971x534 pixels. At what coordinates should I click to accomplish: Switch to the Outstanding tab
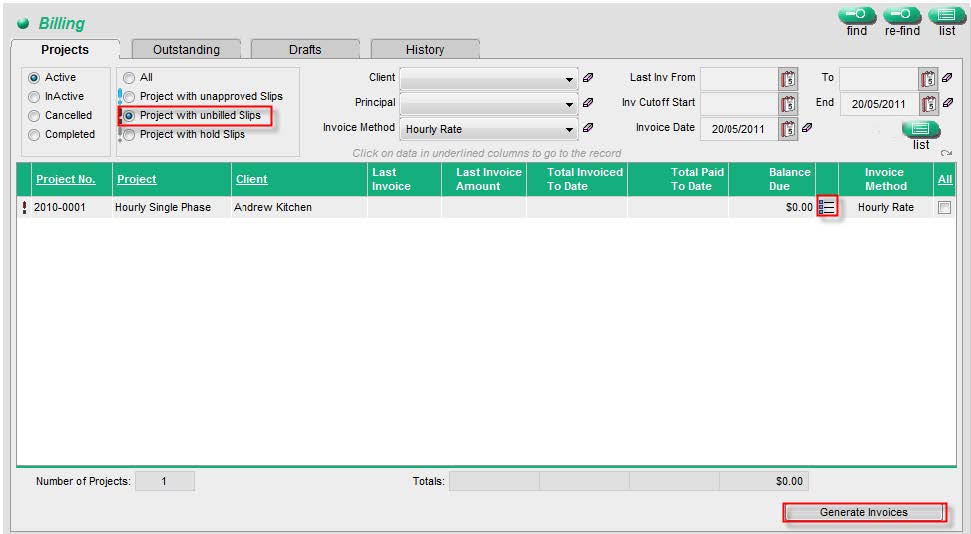pos(186,50)
